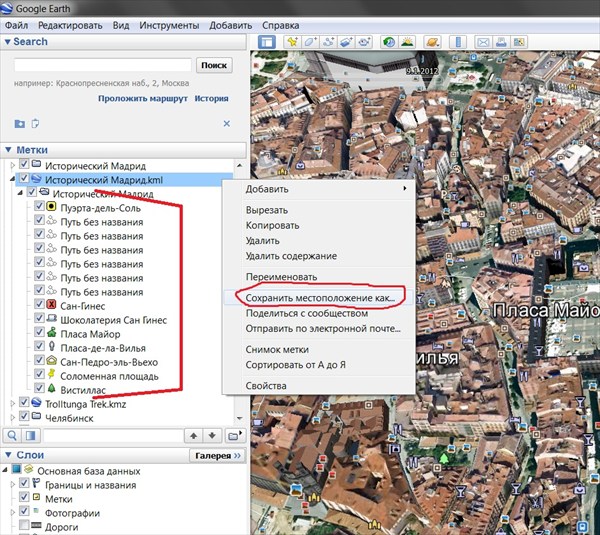Click the View in Google Maps icon

pyautogui.click(x=519, y=42)
